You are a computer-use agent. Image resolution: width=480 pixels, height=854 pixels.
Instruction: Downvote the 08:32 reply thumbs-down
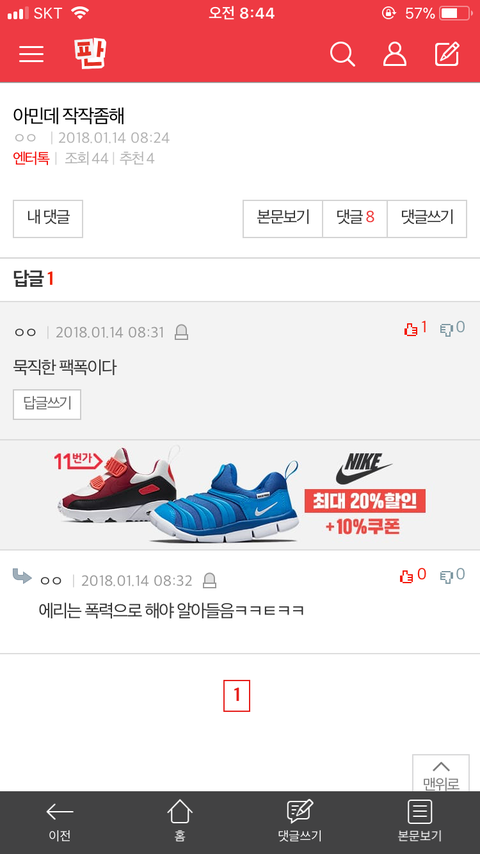pyautogui.click(x=452, y=575)
